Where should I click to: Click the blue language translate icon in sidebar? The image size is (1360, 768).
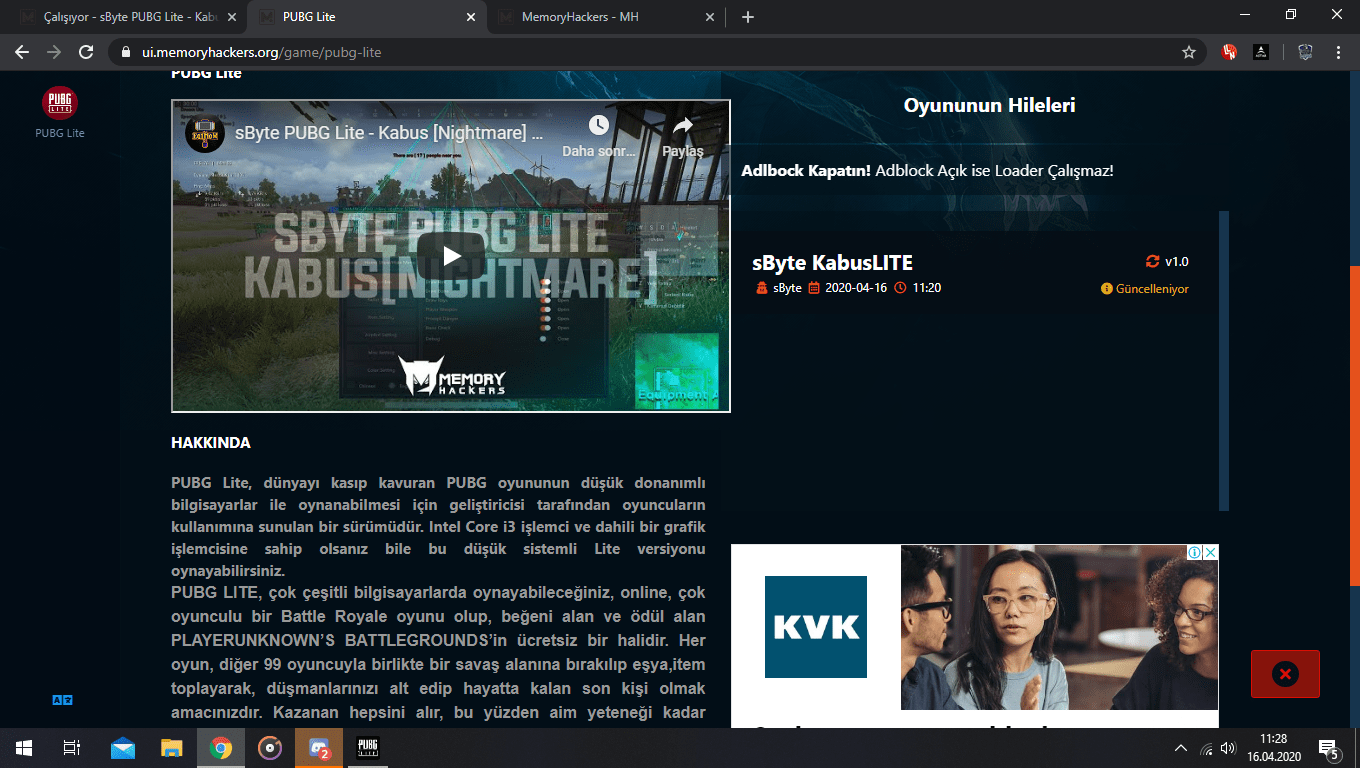tap(62, 701)
